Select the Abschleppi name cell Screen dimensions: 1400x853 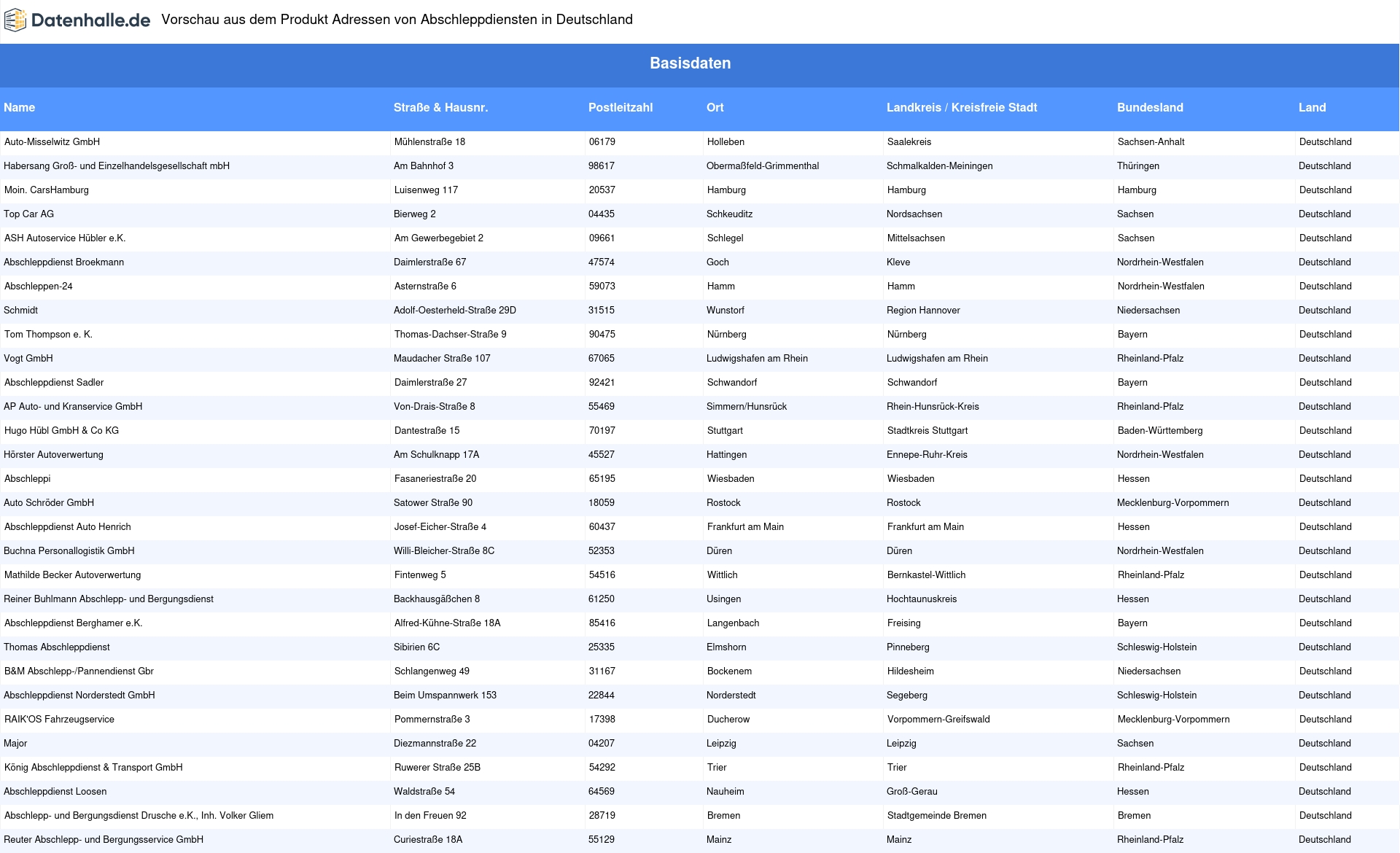pos(28,479)
